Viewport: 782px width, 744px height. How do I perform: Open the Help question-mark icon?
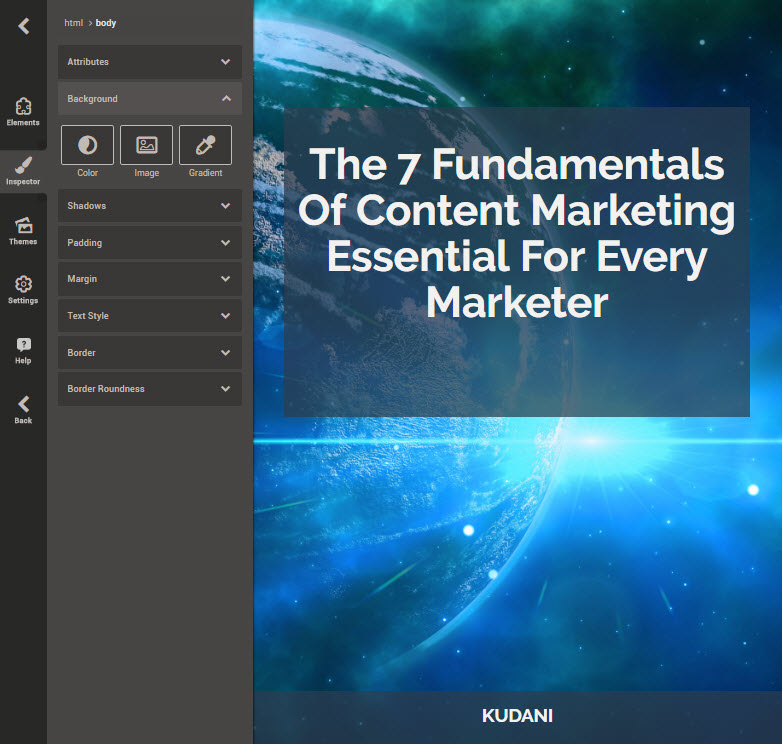coord(23,345)
